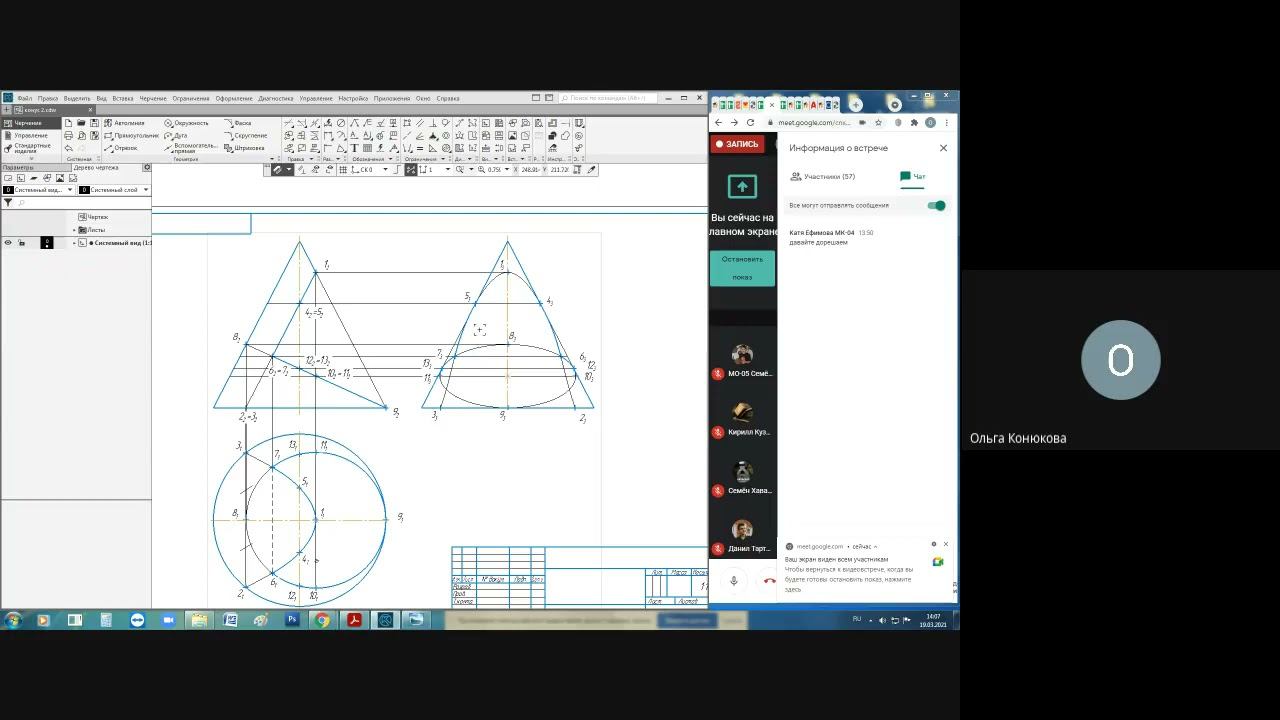Open the paperclip snapping dropdown arrow
This screenshot has height=720, width=1280.
point(289,170)
